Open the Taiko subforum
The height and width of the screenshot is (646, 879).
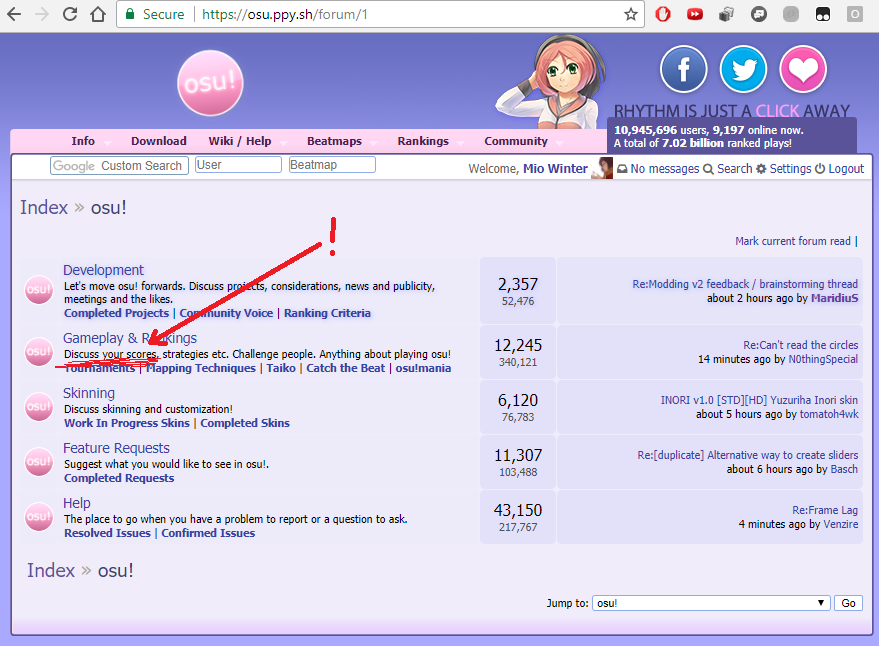pyautogui.click(x=281, y=368)
